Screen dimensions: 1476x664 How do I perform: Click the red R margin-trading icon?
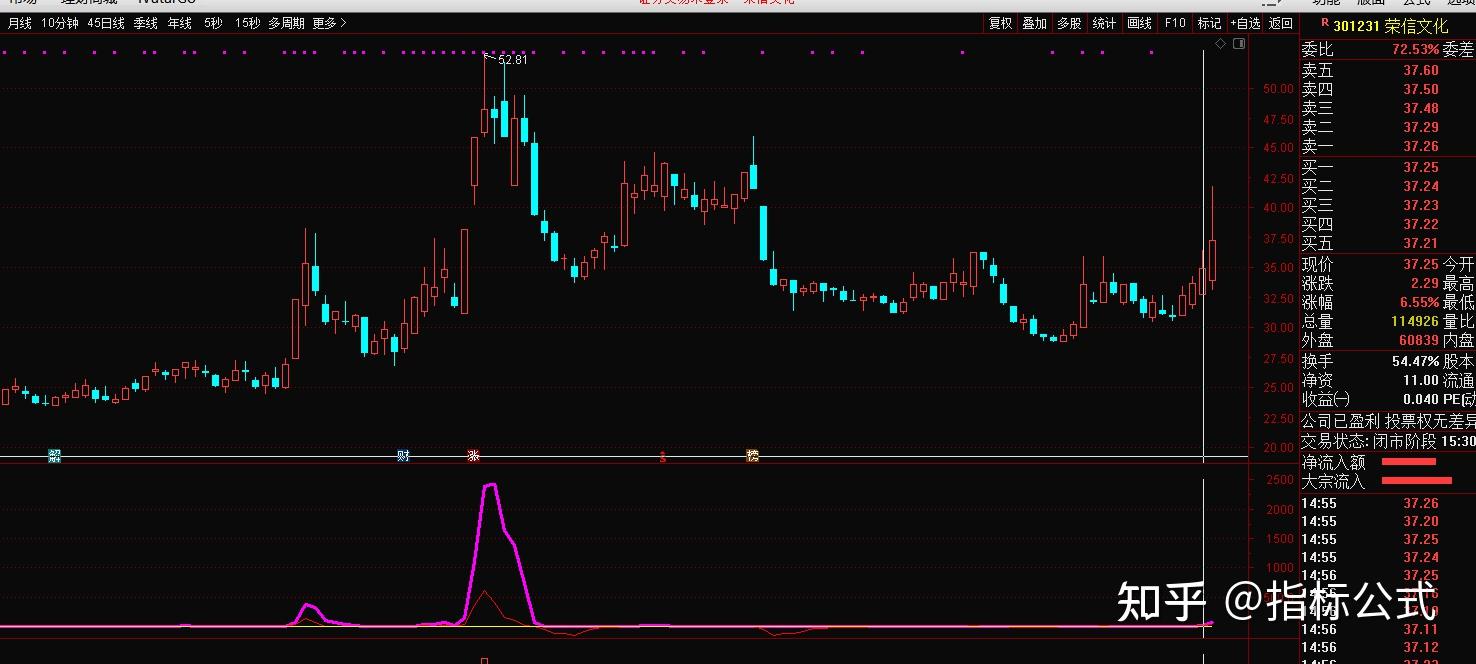pos(1325,22)
